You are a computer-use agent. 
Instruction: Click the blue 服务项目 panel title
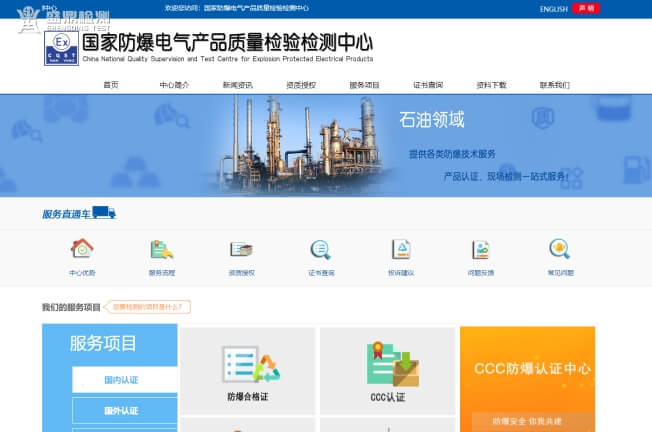tap(103, 343)
